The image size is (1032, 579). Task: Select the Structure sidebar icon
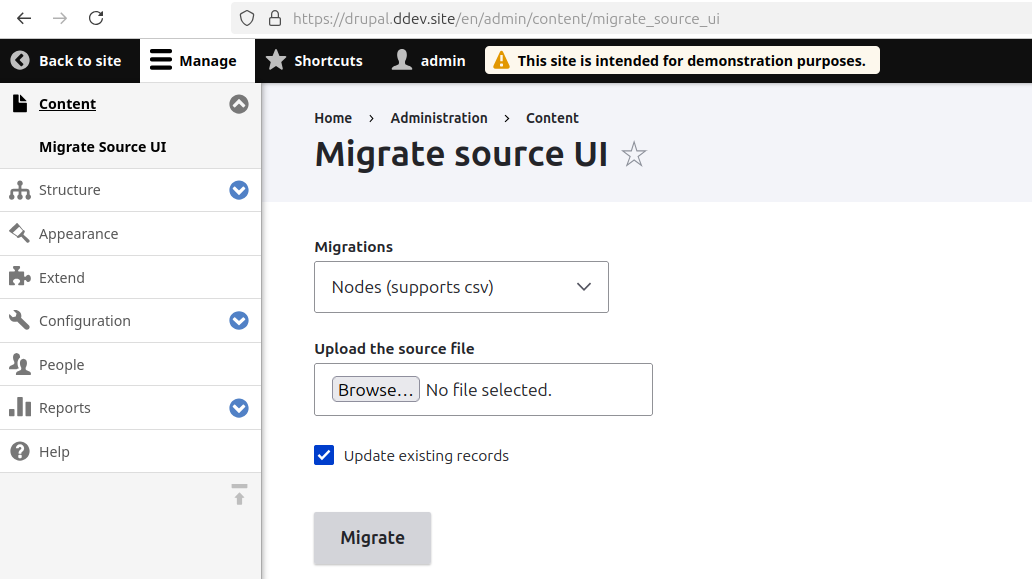click(x=18, y=190)
